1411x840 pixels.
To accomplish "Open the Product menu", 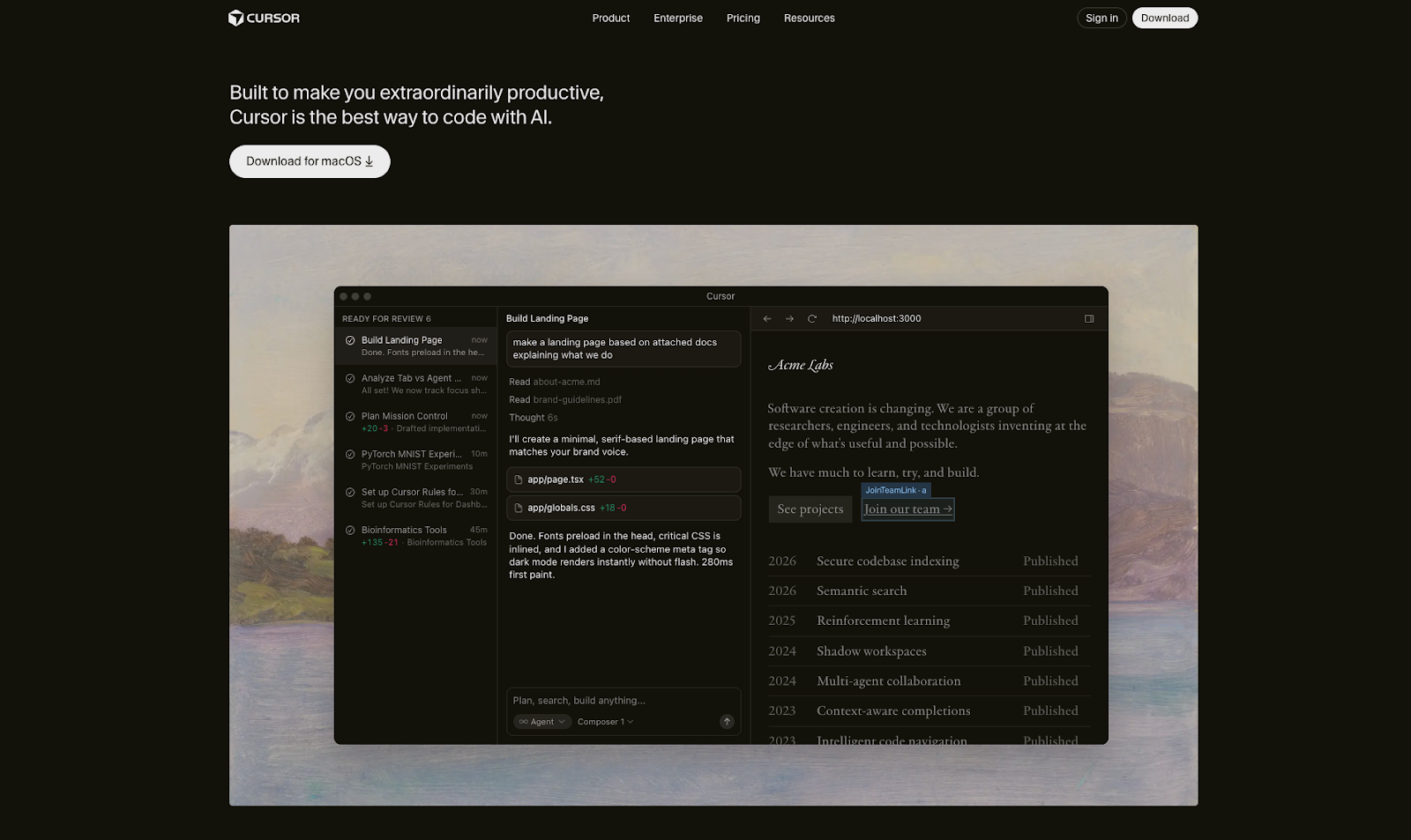I will 610,18.
